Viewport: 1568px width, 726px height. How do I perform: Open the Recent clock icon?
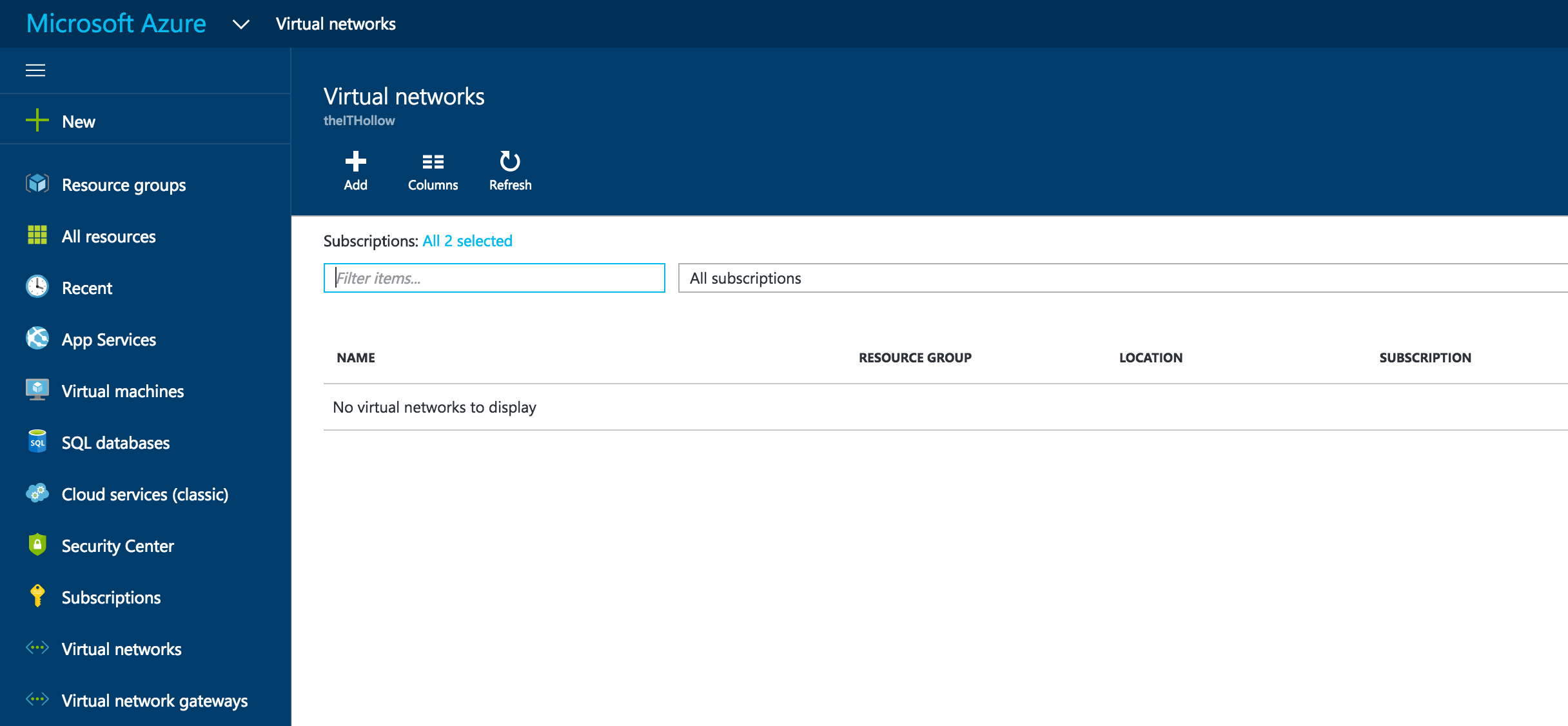37,287
